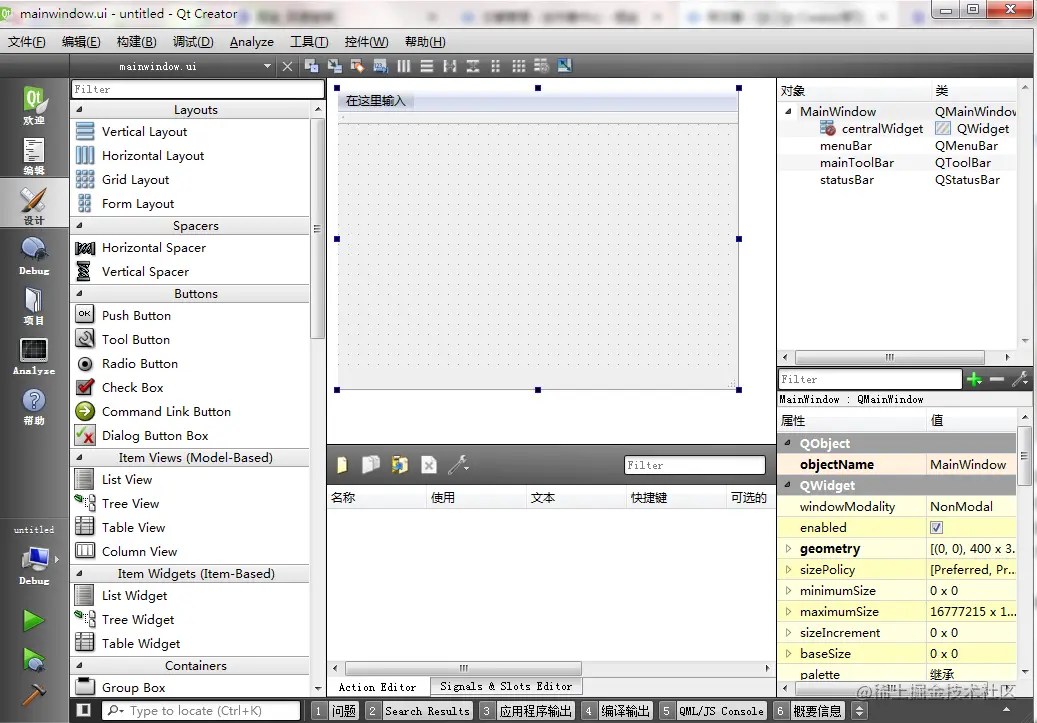The height and width of the screenshot is (723, 1037).
Task: Select Edit Widgets mode toolbar icon
Action: point(311,65)
